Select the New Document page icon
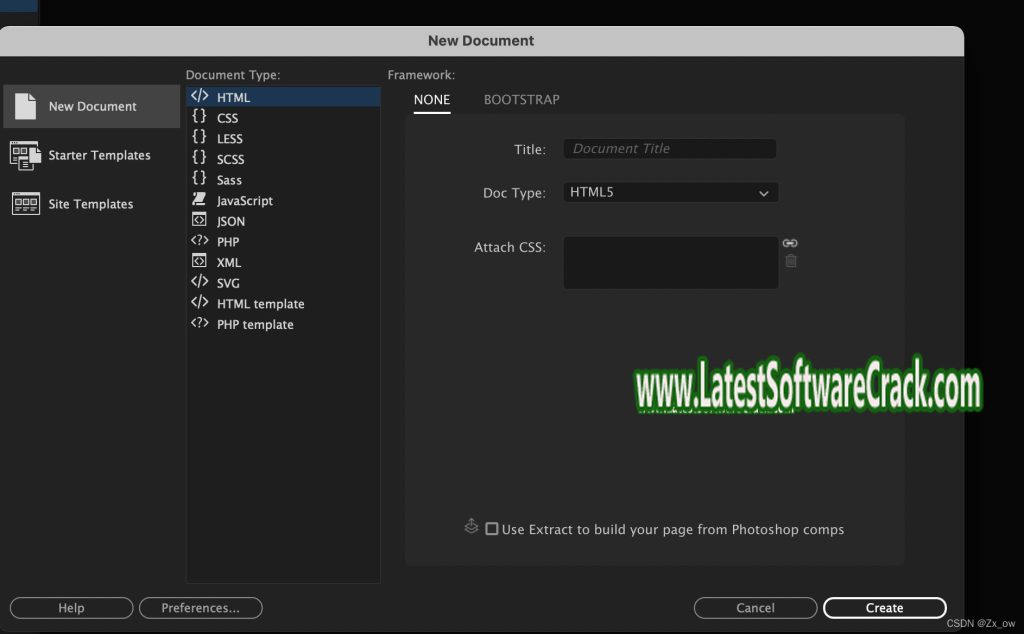The width and height of the screenshot is (1024, 634). 25,106
